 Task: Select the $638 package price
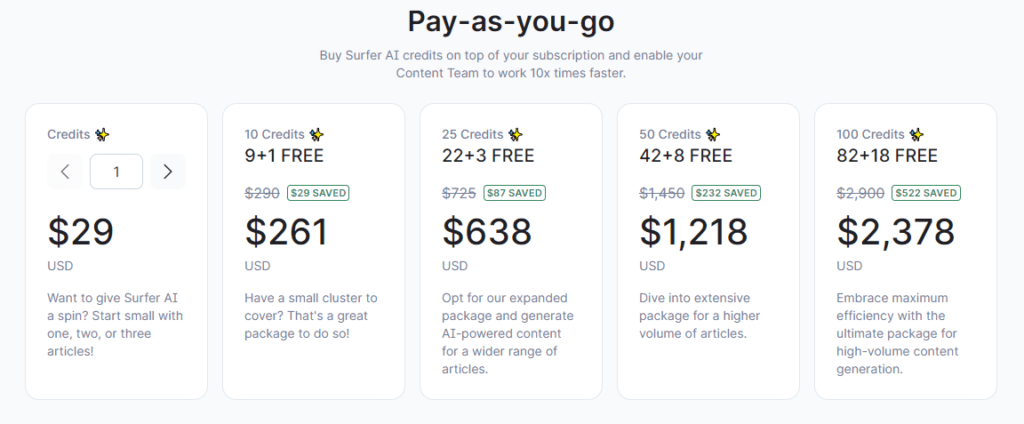point(487,232)
